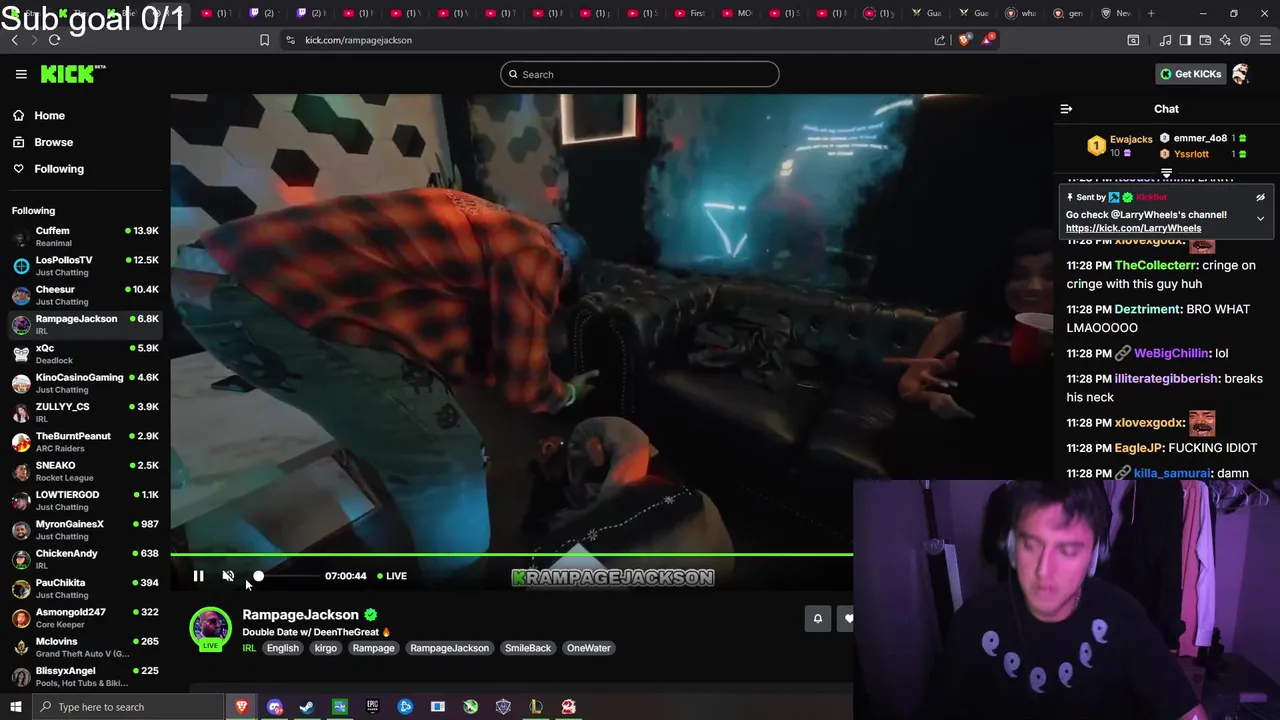The height and width of the screenshot is (720, 1280).
Task: Open Asmongold247 channel in sidebar
Action: pyautogui.click(x=85, y=617)
